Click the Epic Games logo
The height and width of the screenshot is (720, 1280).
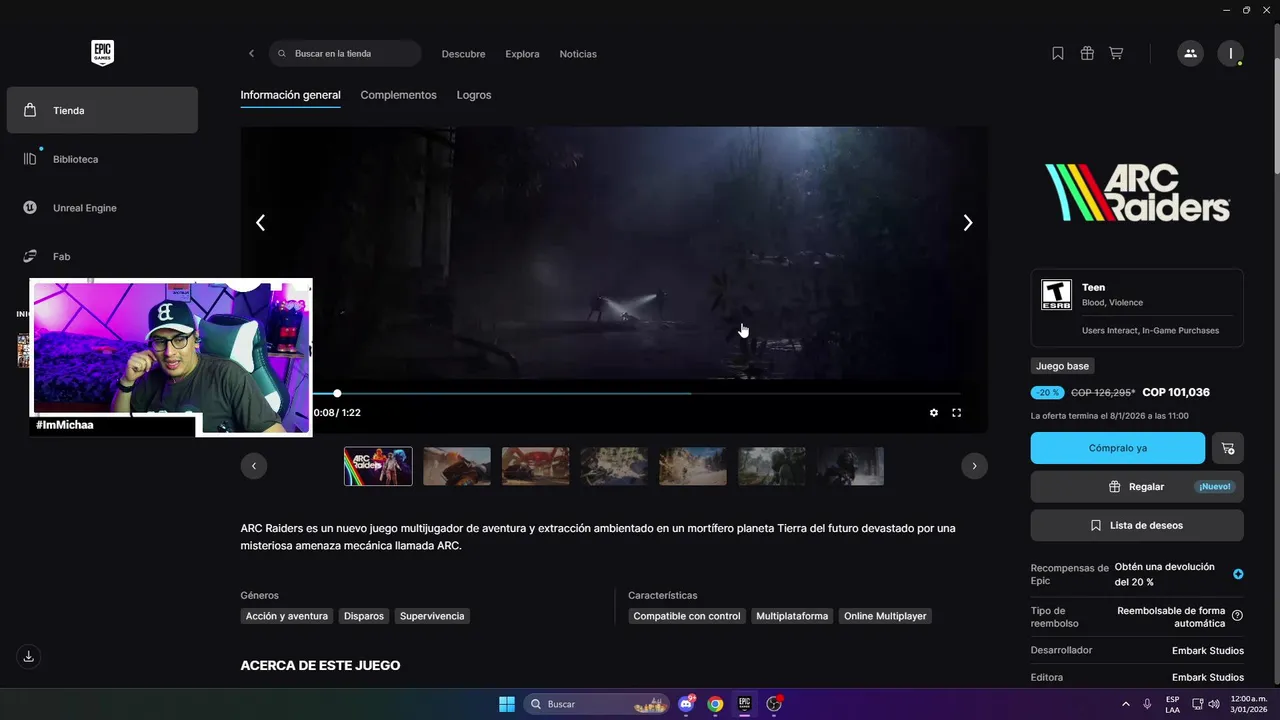click(x=102, y=53)
